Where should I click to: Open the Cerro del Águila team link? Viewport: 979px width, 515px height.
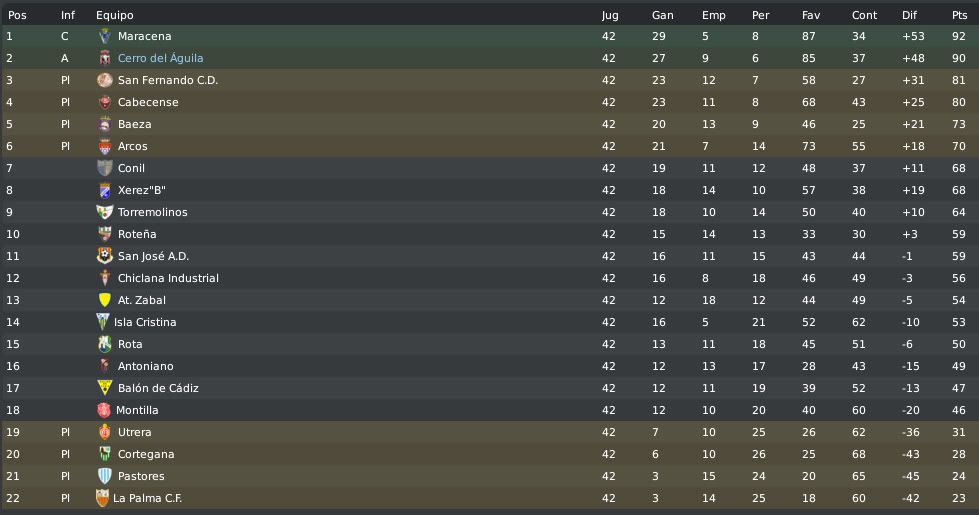click(160, 58)
